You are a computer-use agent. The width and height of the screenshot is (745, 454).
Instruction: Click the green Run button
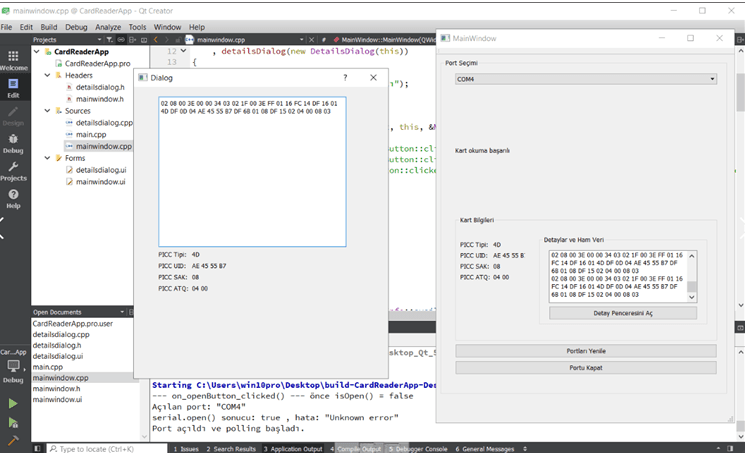coord(13,404)
